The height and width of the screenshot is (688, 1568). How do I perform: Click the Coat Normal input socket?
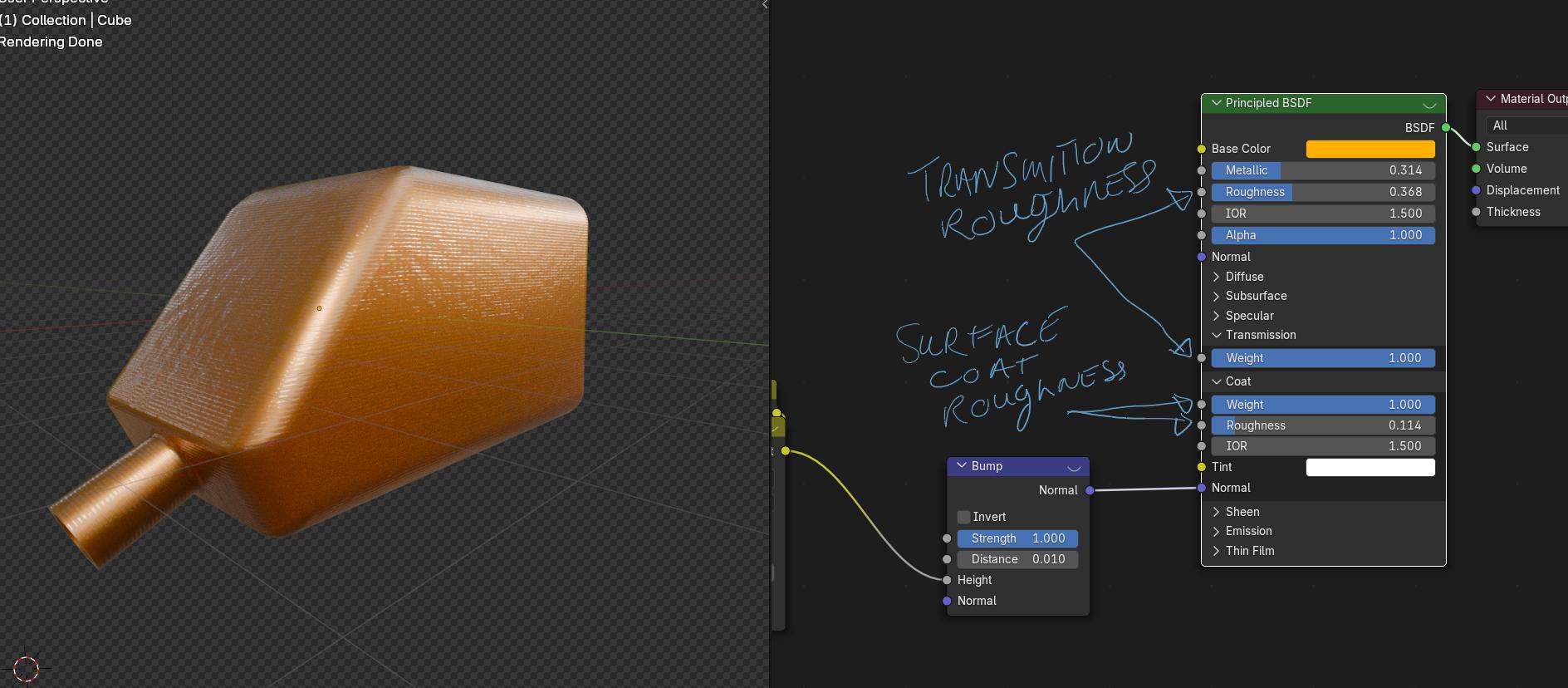coord(1201,488)
